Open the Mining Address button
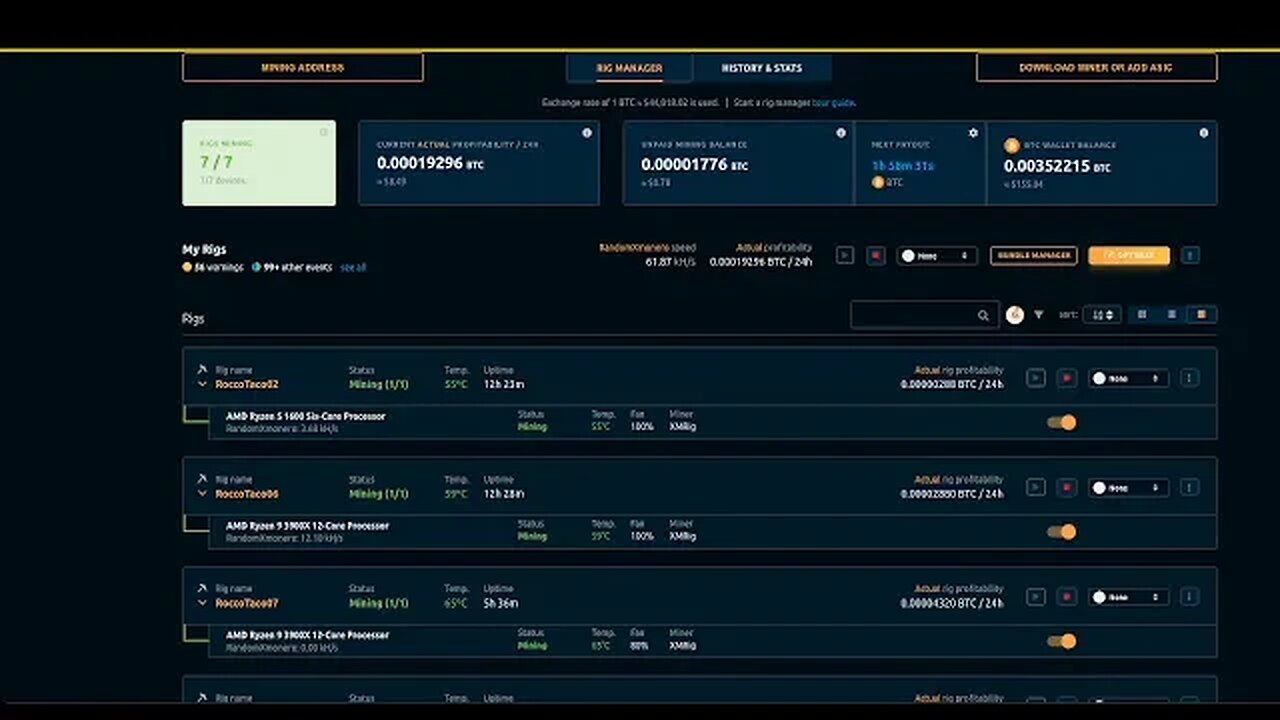 302,67
